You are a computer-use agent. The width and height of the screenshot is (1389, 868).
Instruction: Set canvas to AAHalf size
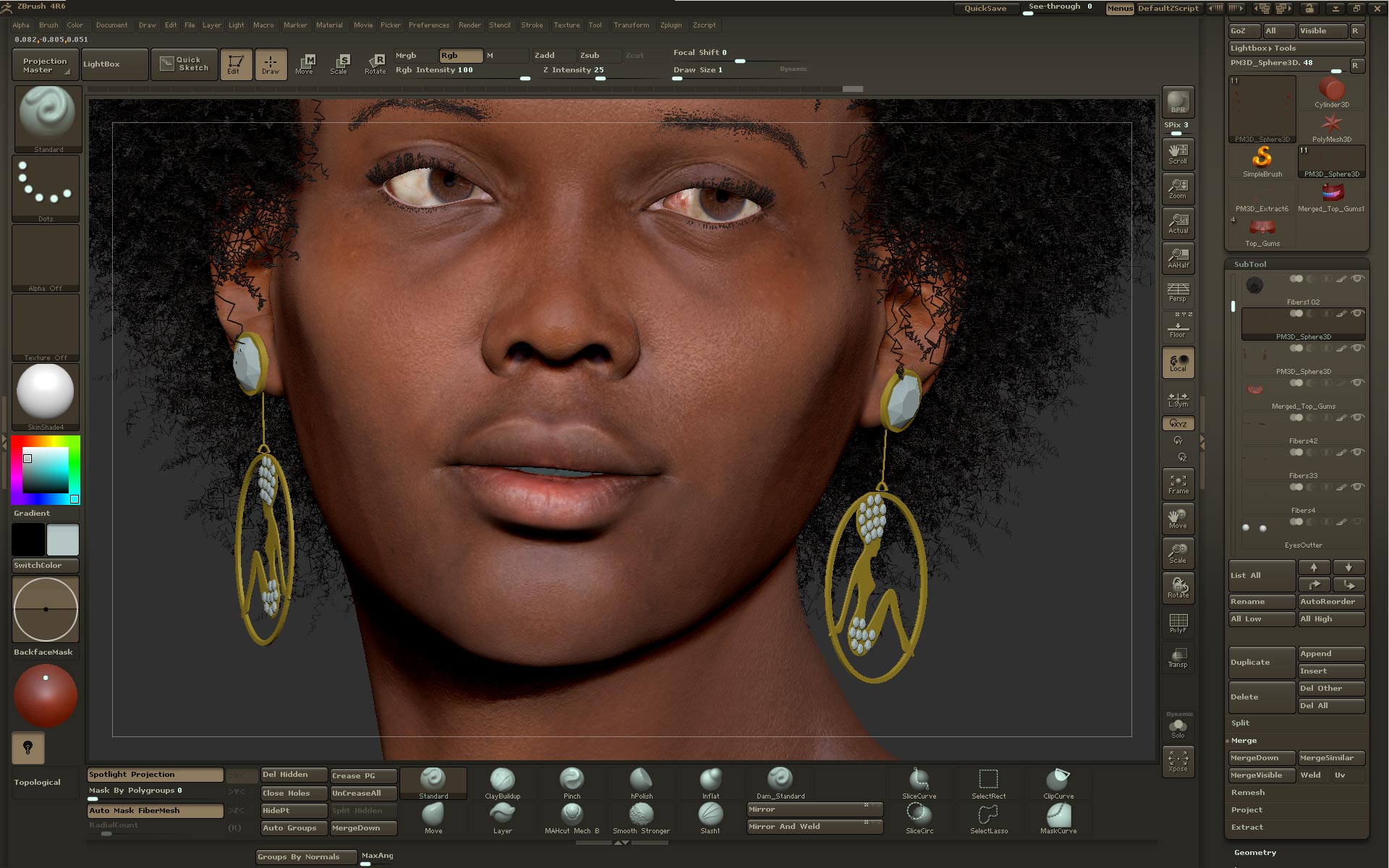[x=1178, y=258]
